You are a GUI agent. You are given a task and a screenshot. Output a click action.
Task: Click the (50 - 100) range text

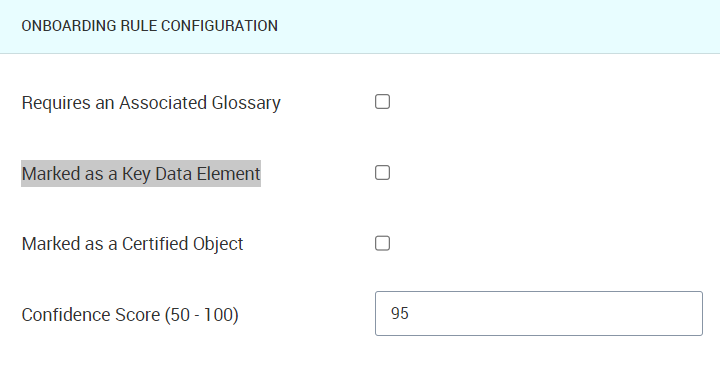tap(202, 315)
